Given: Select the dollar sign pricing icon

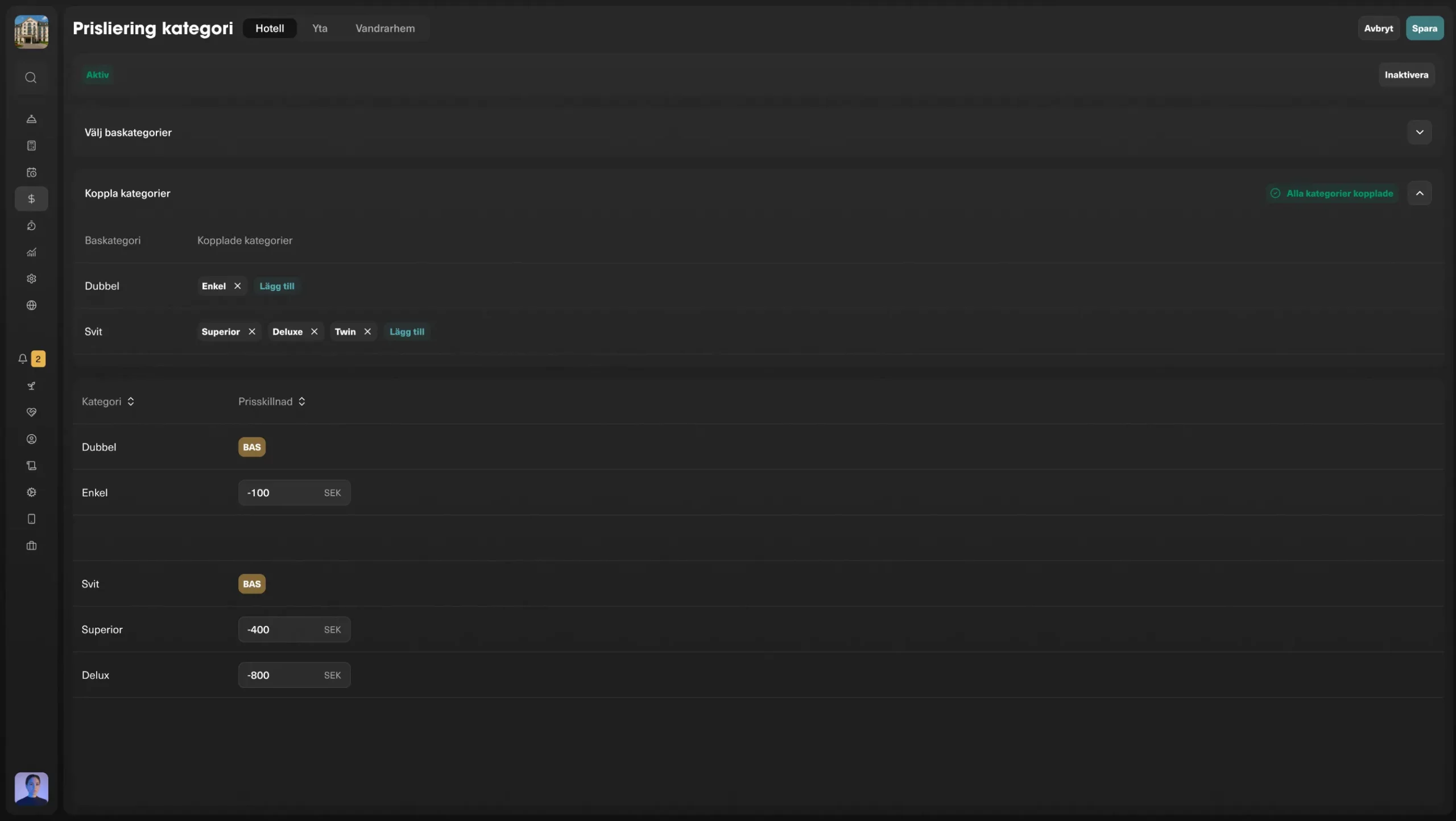Looking at the screenshot, I should (31, 199).
